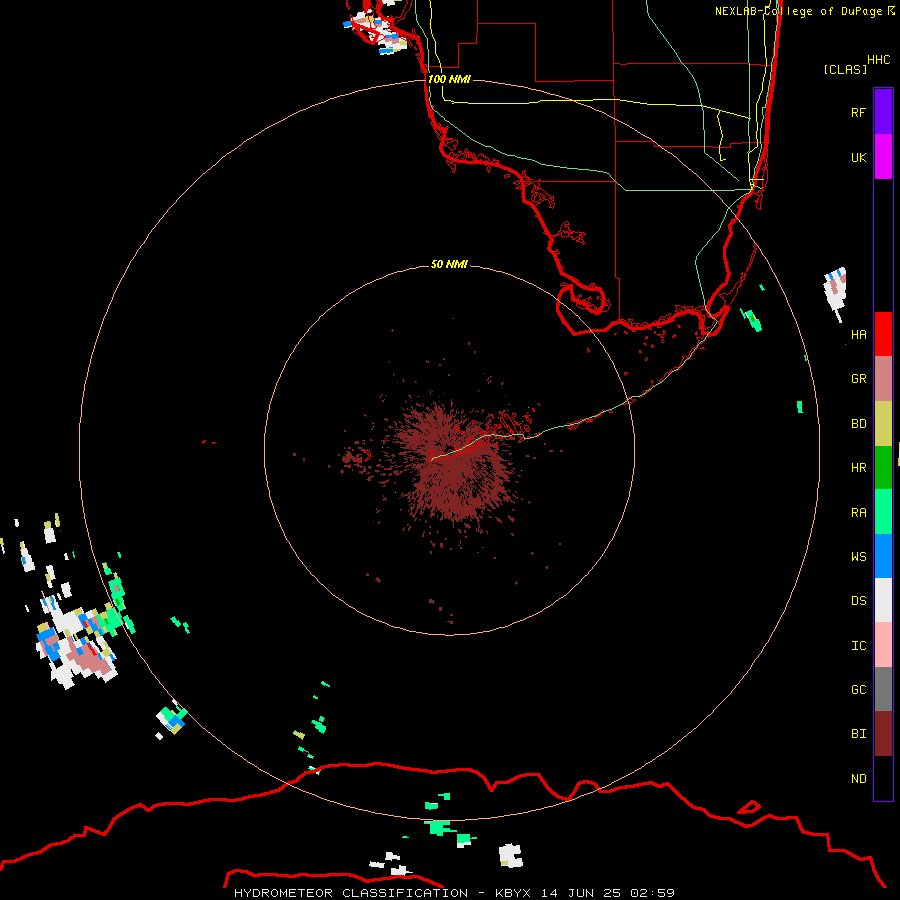Click the DS legend label
Viewport: 900px width, 900px height.
point(858,601)
